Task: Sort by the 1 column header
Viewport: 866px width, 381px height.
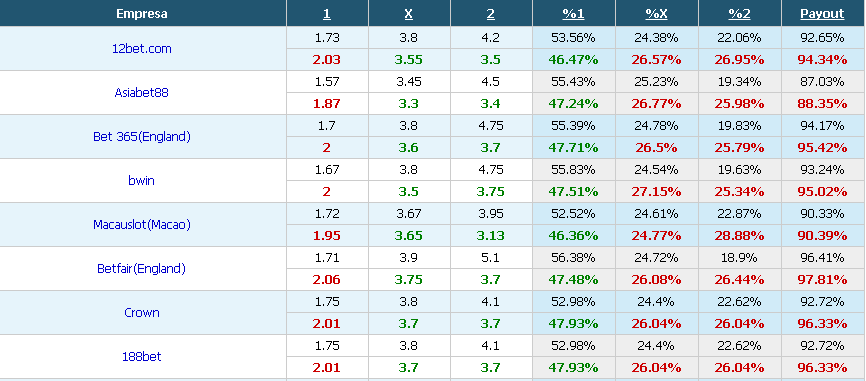Action: tap(327, 14)
